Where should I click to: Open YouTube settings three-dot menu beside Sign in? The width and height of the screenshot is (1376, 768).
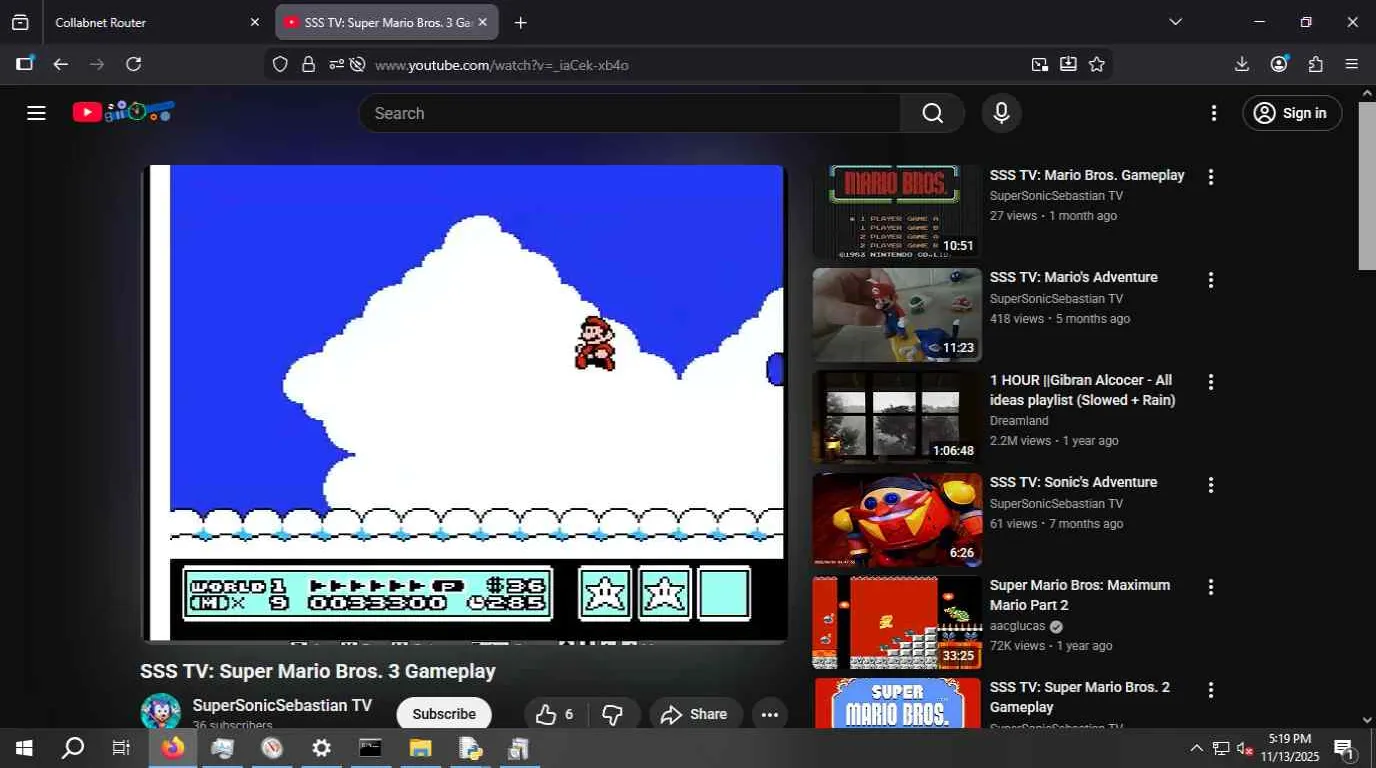click(x=1214, y=113)
